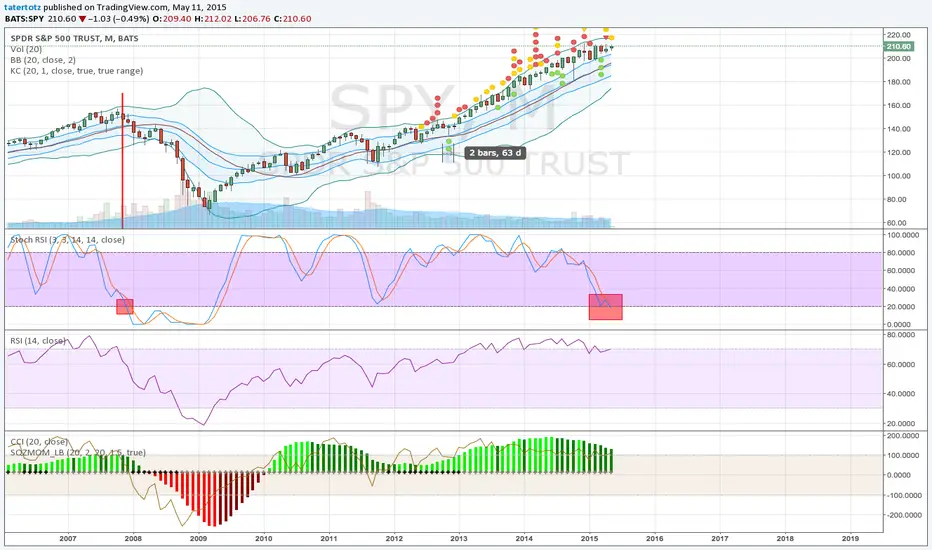Select the BB (20, close, 2) indicator label
The height and width of the screenshot is (550, 932).
43,59
